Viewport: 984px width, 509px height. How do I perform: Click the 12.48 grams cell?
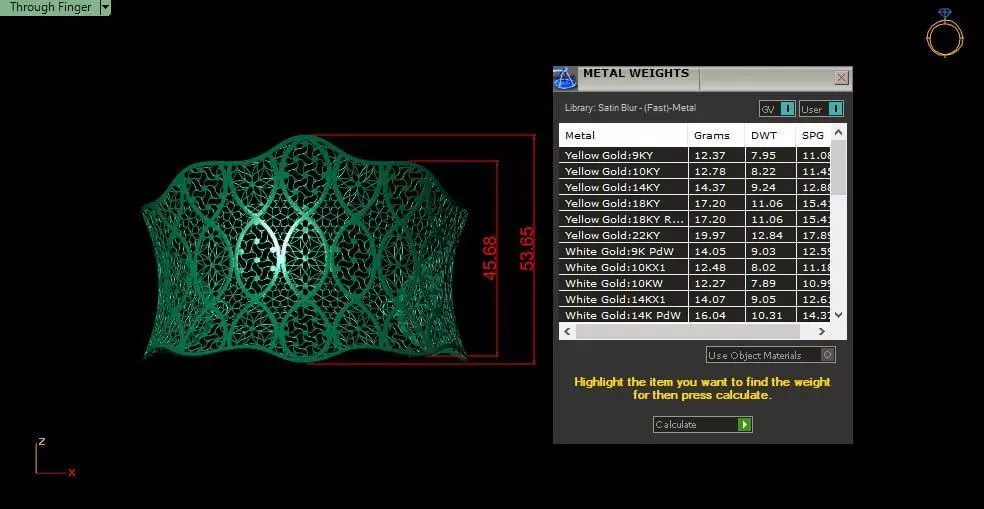pyautogui.click(x=717, y=267)
